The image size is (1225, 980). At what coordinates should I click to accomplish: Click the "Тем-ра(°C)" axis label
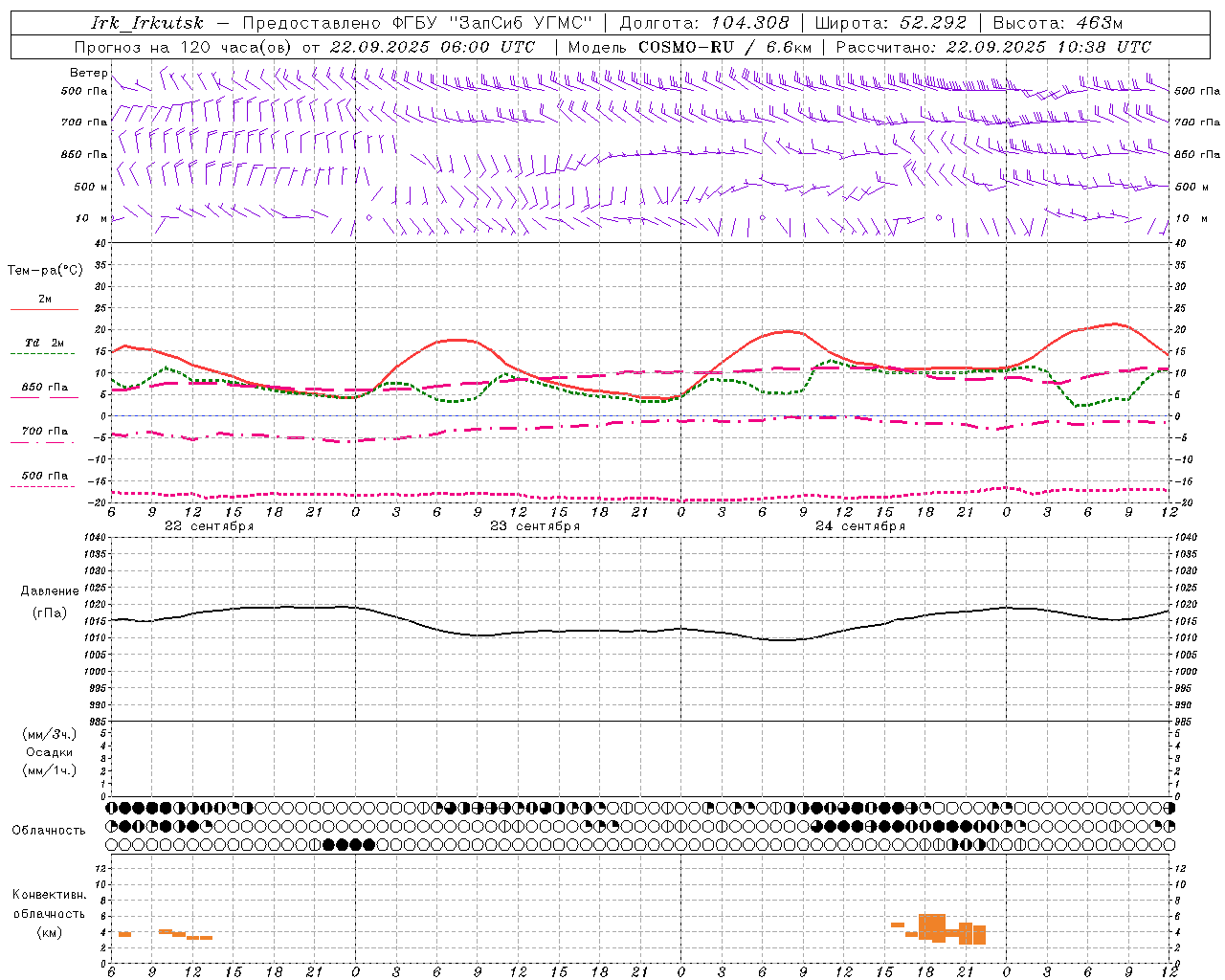(x=45, y=271)
